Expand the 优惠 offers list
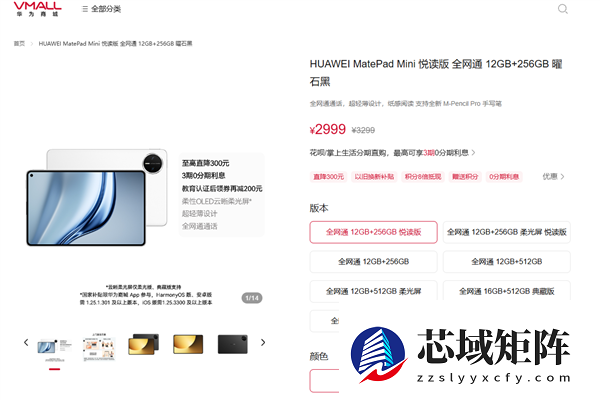Image resolution: width=600 pixels, height=400 pixels. (553, 176)
